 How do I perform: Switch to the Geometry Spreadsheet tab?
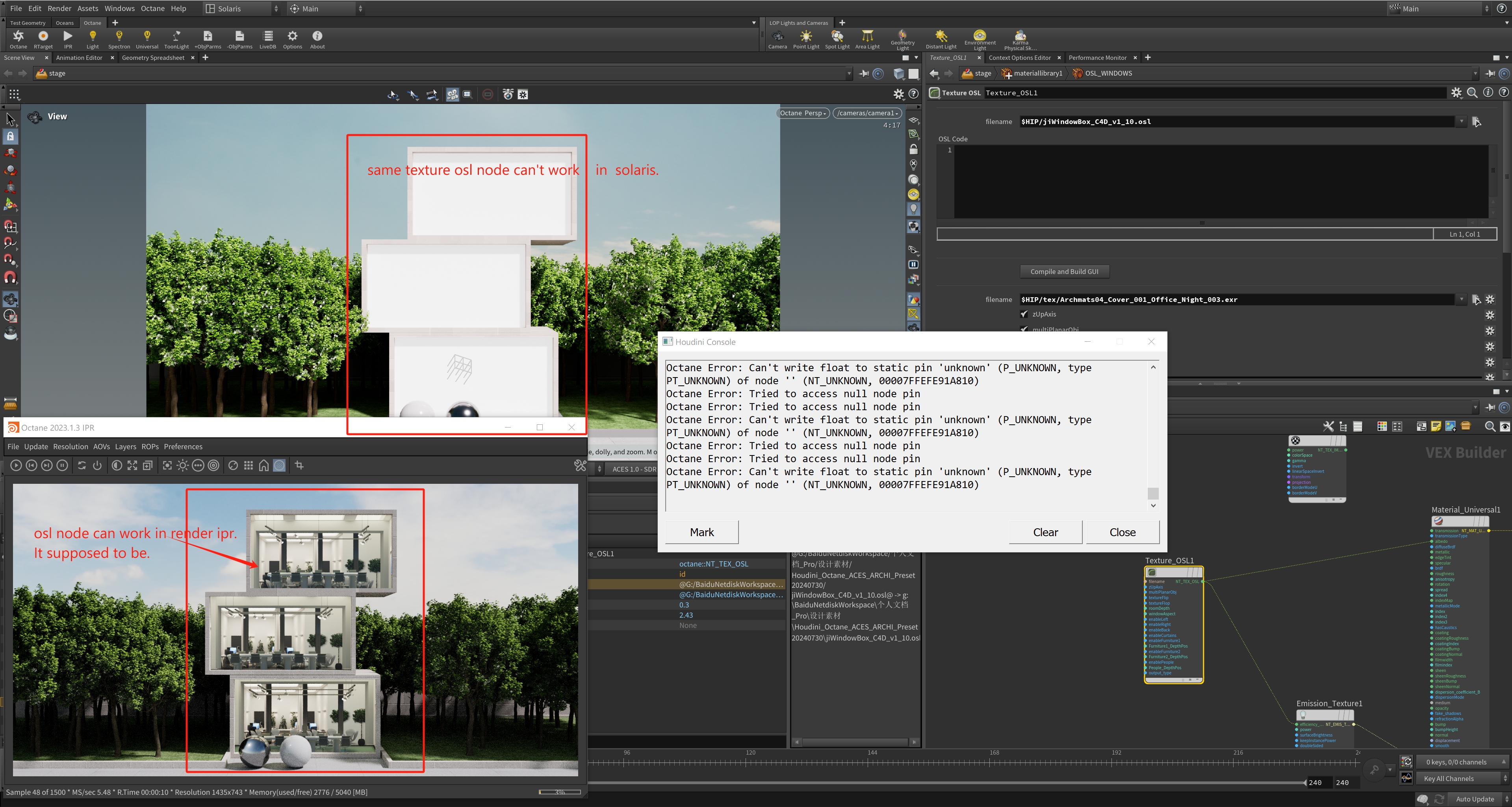pos(152,57)
